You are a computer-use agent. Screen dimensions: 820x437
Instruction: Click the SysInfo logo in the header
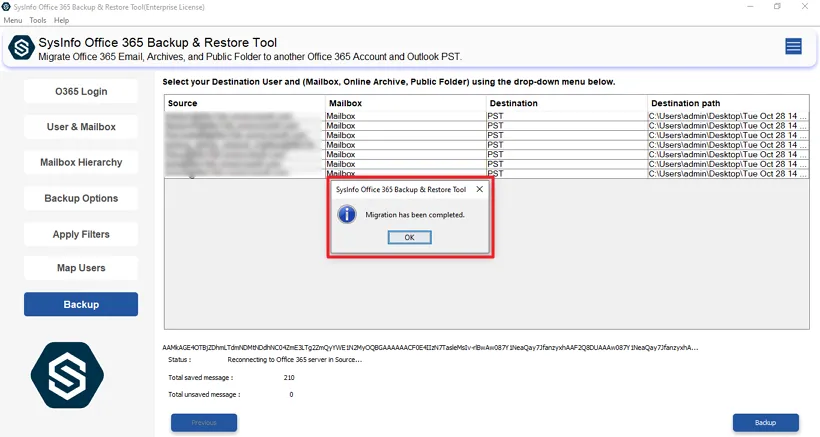(21, 48)
